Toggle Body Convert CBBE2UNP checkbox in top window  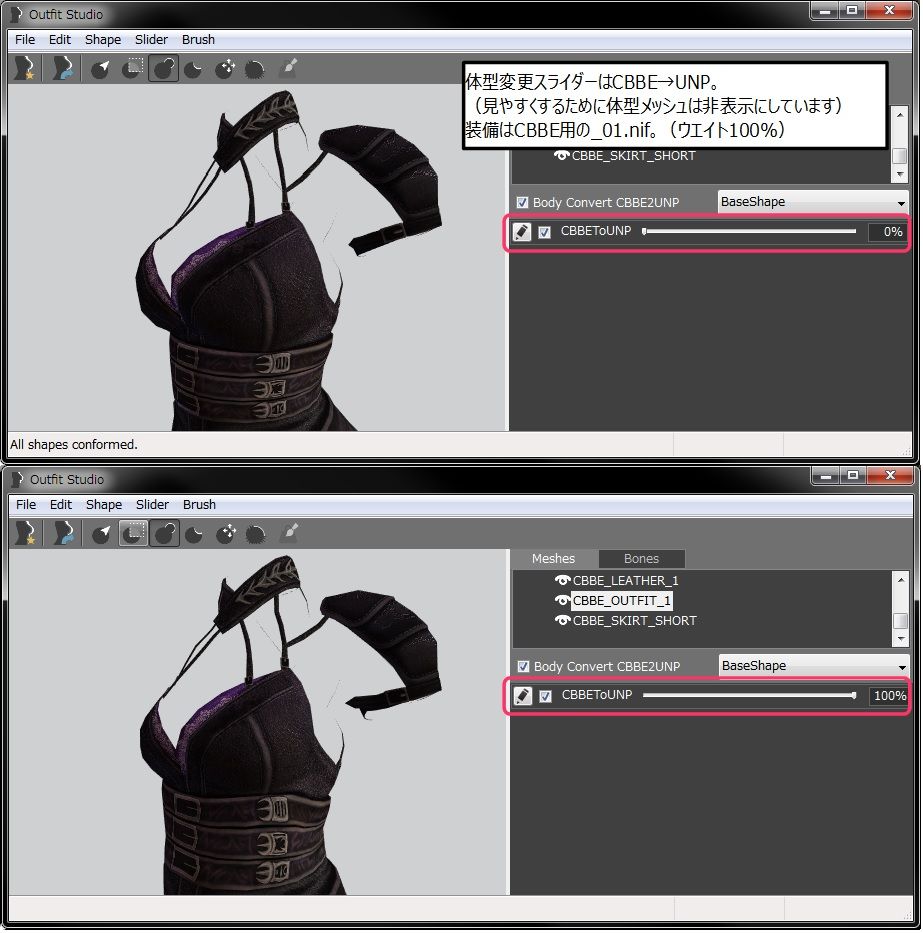point(522,203)
